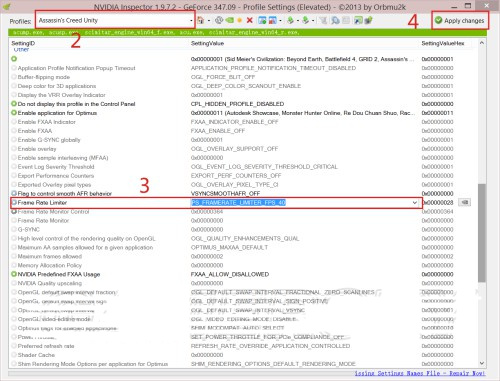The height and width of the screenshot is (381, 500).
Task: Click OGL_QUALITY_ENHANCEMENTS_QUAL value
Action: click(x=245, y=239)
